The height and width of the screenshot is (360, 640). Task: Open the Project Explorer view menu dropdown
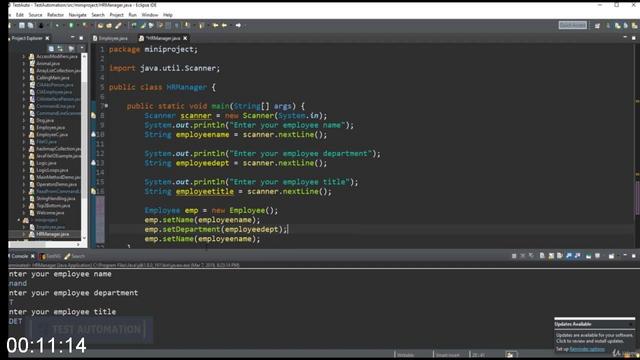click(x=82, y=49)
